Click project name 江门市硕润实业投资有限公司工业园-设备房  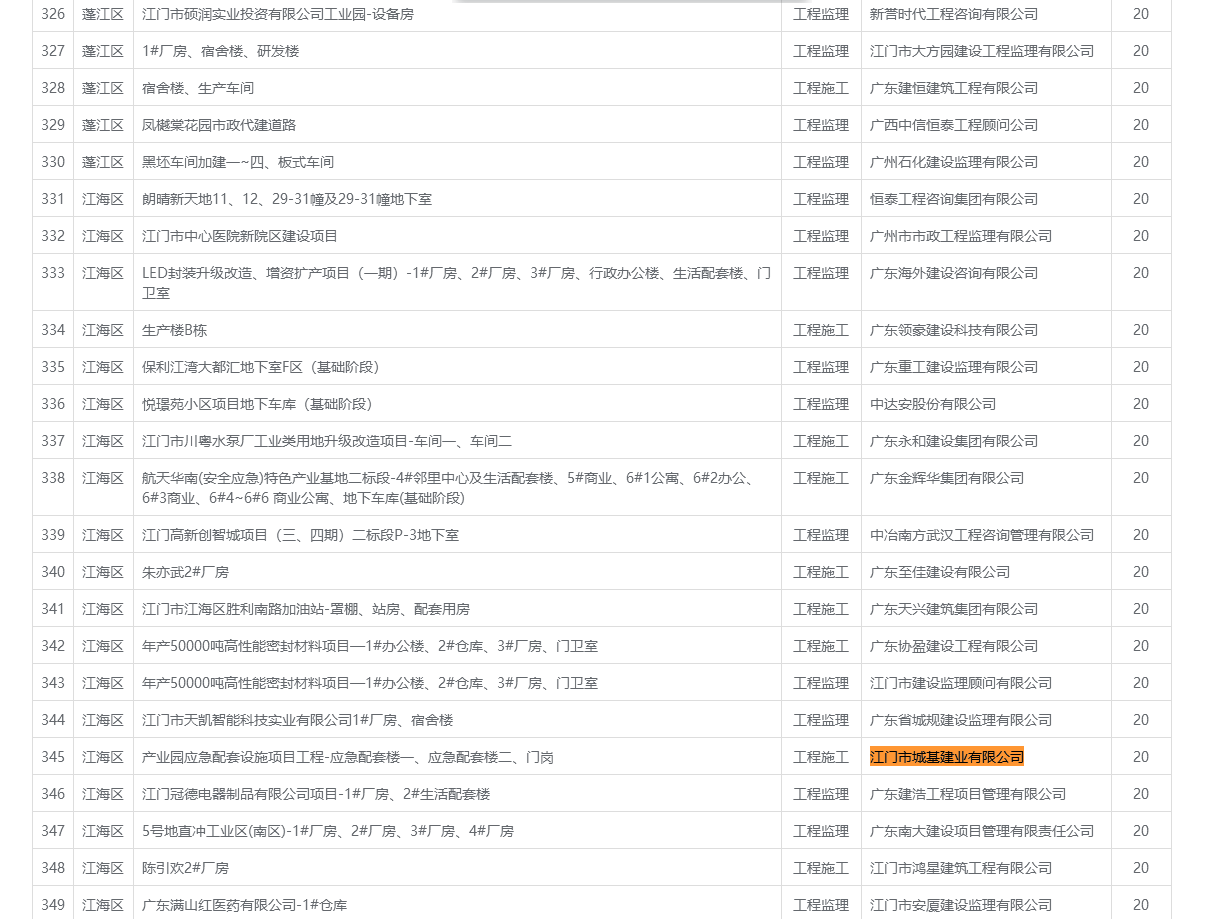[x=278, y=14]
